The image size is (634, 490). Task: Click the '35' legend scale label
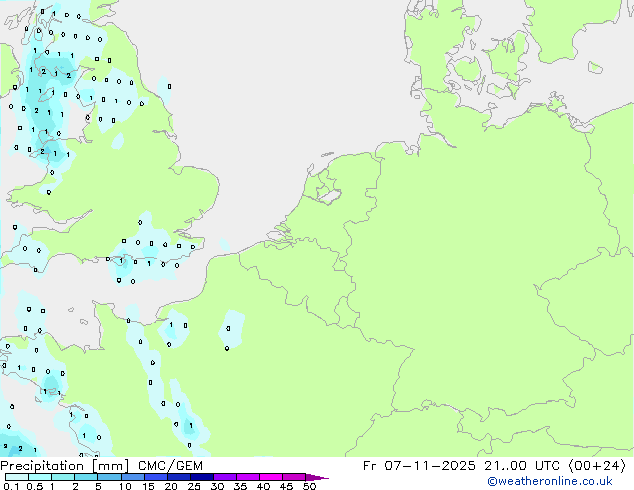coord(240,486)
